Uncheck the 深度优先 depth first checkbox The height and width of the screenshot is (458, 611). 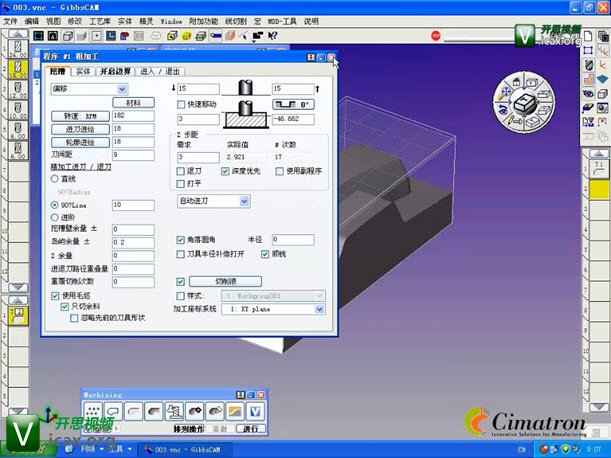225,171
